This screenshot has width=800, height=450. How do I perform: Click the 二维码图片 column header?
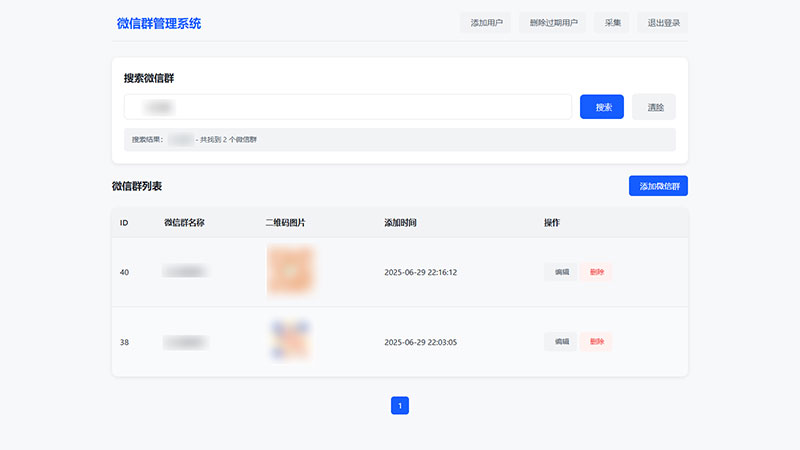285,222
